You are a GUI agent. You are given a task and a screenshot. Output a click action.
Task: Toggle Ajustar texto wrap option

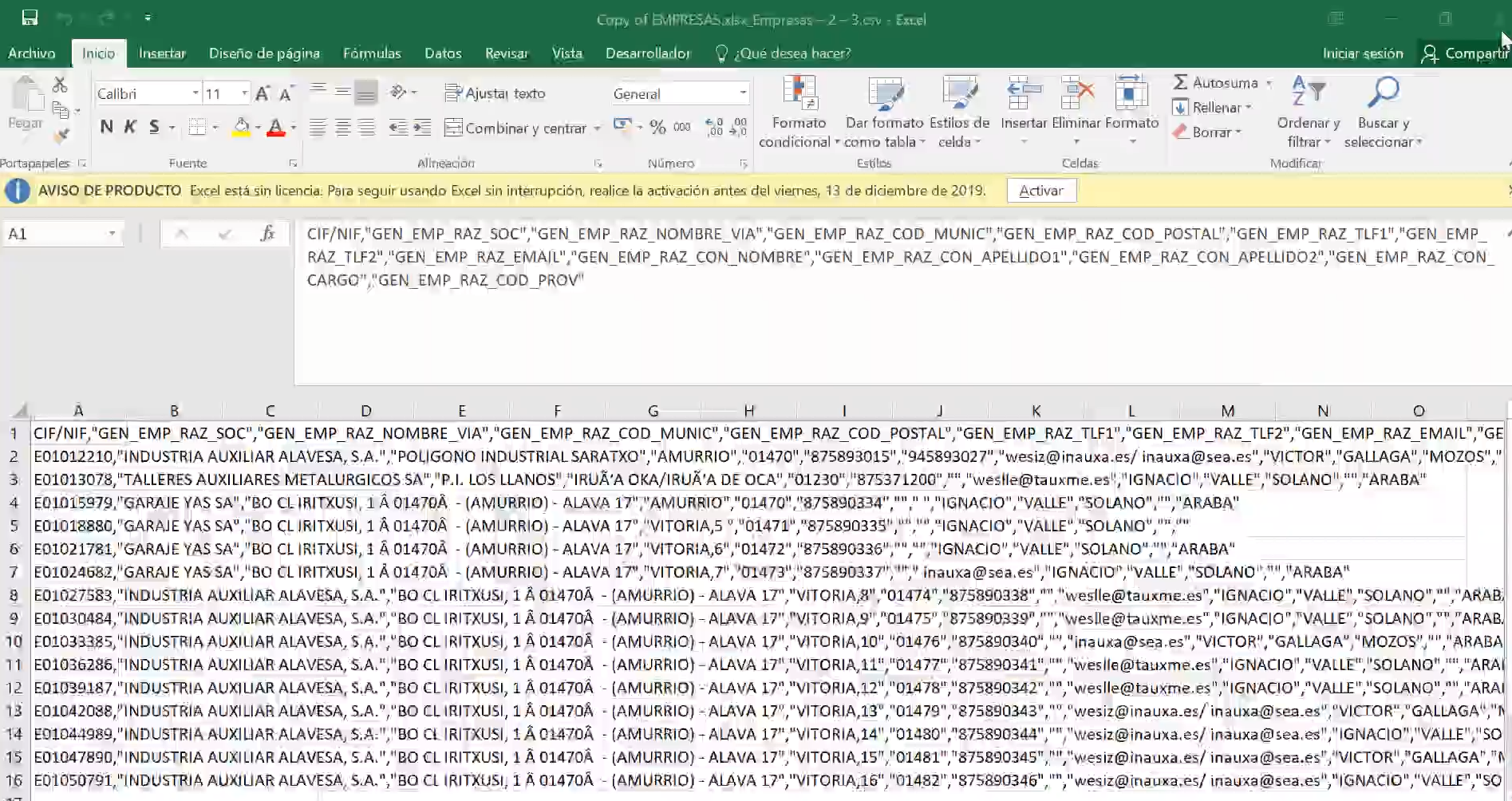[x=495, y=93]
